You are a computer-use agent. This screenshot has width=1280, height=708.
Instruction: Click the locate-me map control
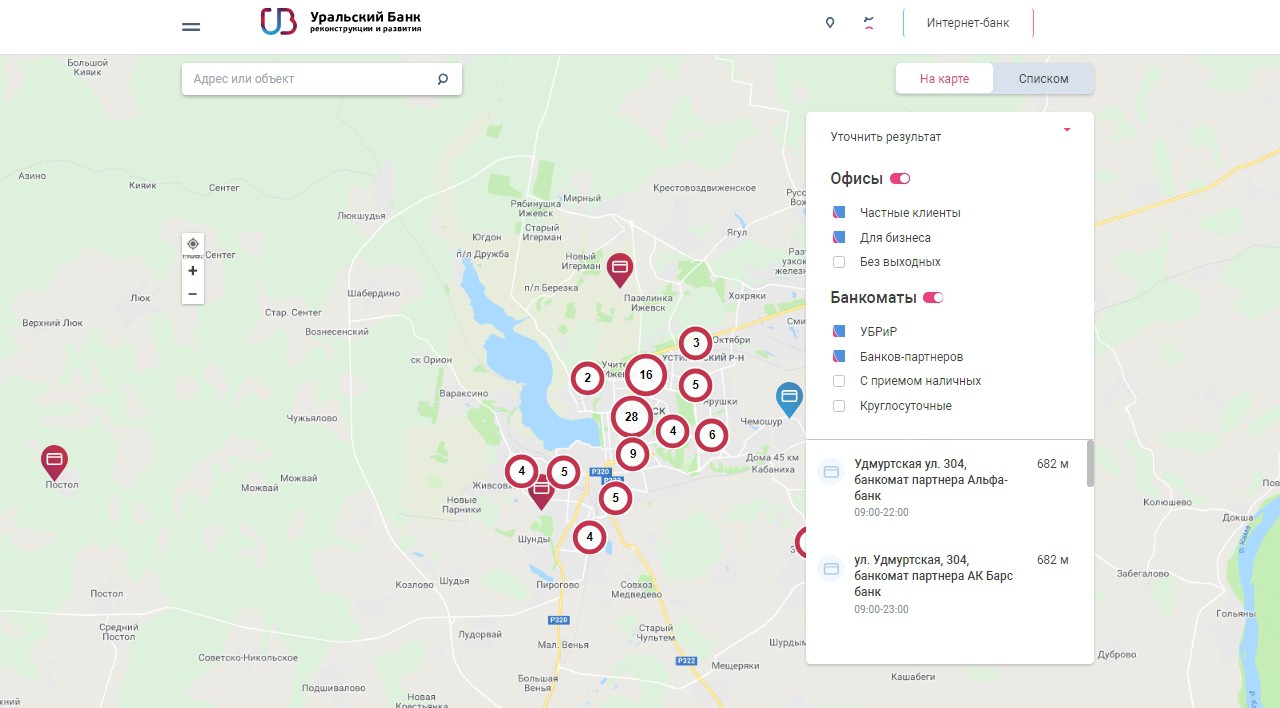click(x=193, y=244)
